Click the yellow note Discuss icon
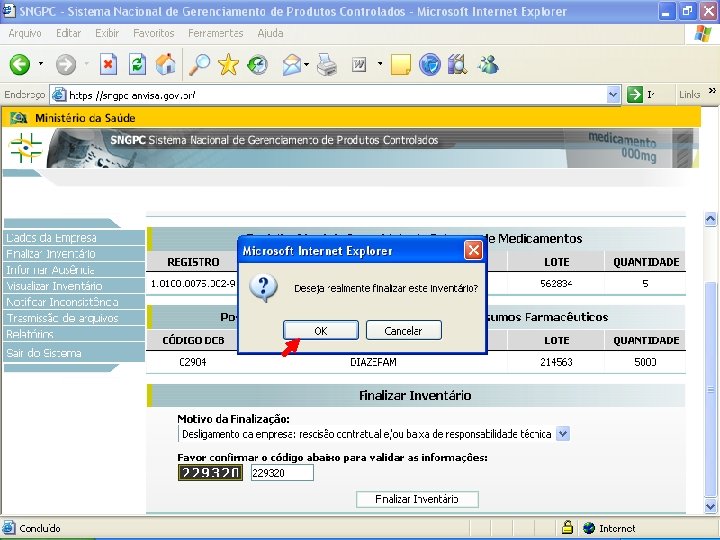 (x=400, y=64)
